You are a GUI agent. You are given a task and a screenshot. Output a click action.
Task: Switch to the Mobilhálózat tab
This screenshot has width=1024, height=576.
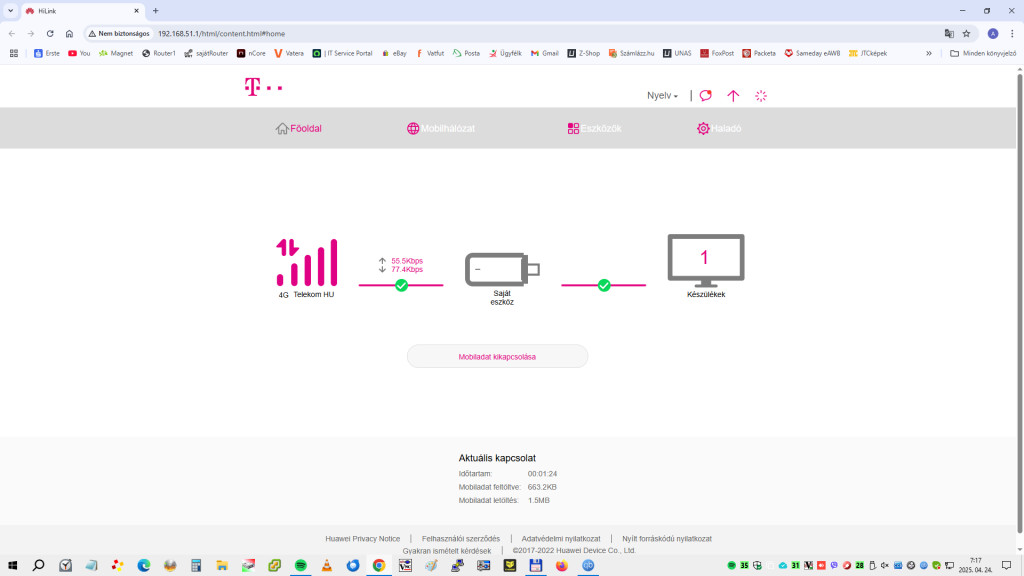point(441,129)
